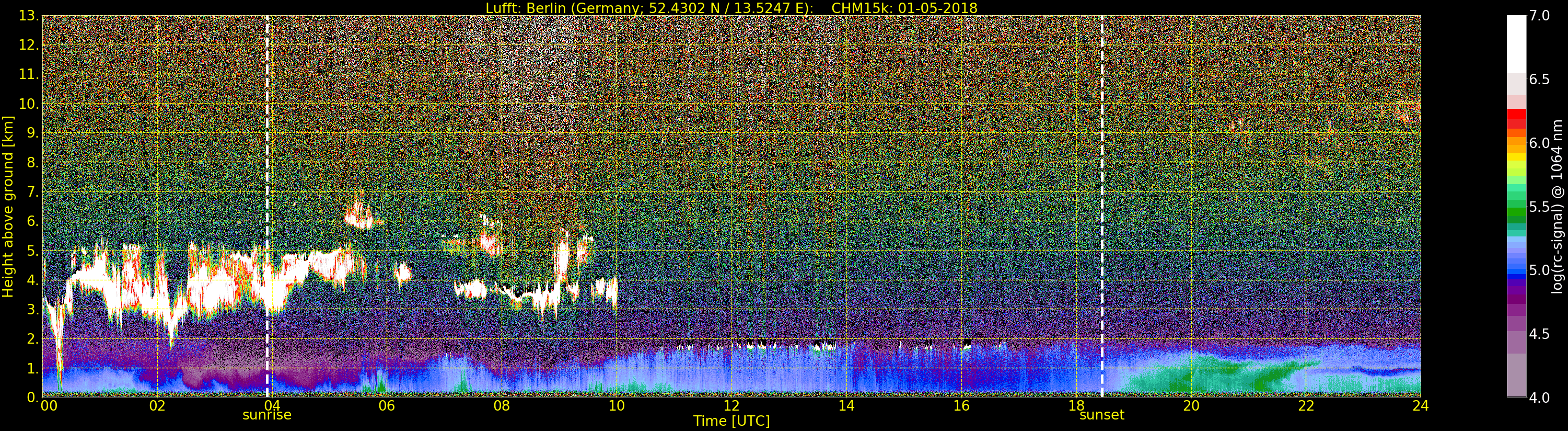Click height axis tick '7.'
The height and width of the screenshot is (431, 1568).
33,192
